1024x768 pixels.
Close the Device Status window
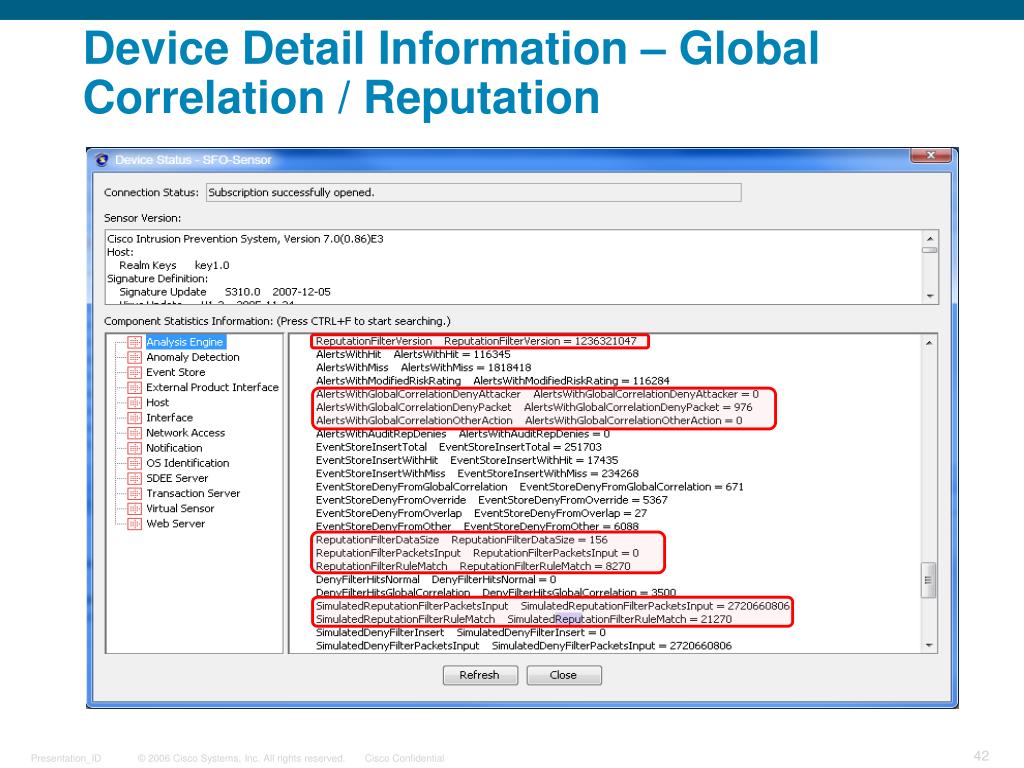[931, 155]
